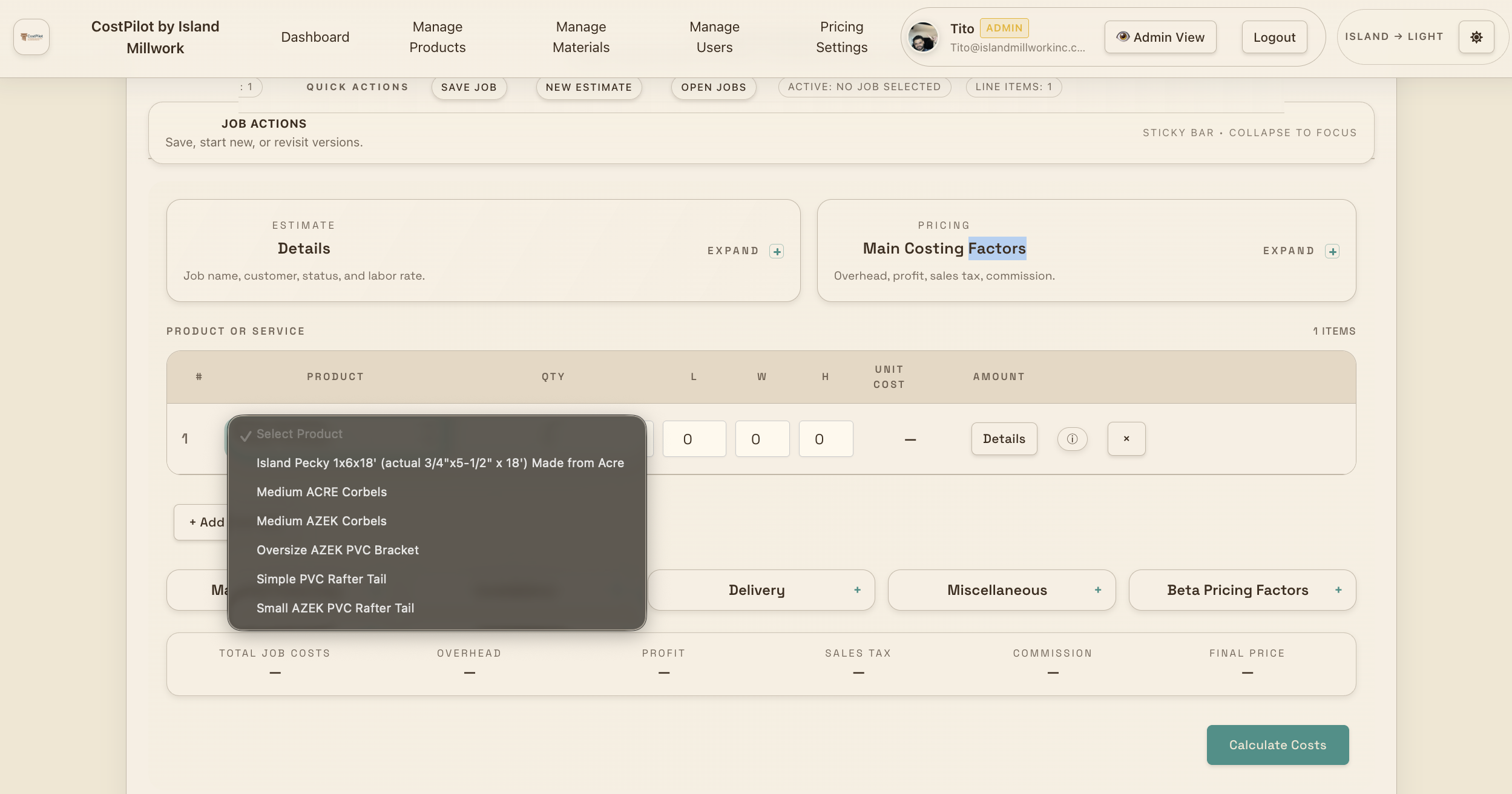The image size is (1512, 794).
Task: Click the info icon in row 1
Action: click(1072, 439)
